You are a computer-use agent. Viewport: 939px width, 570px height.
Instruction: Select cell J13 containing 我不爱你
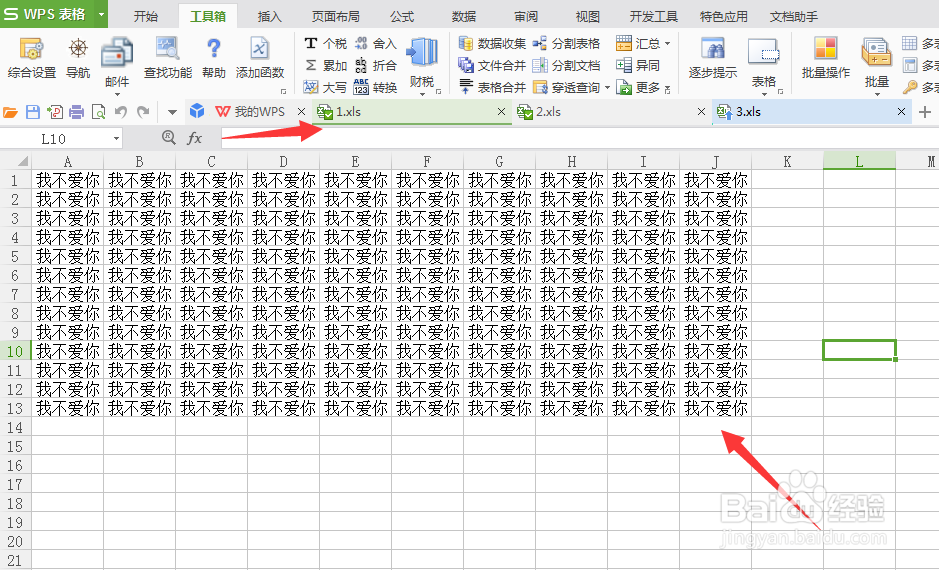tap(716, 408)
